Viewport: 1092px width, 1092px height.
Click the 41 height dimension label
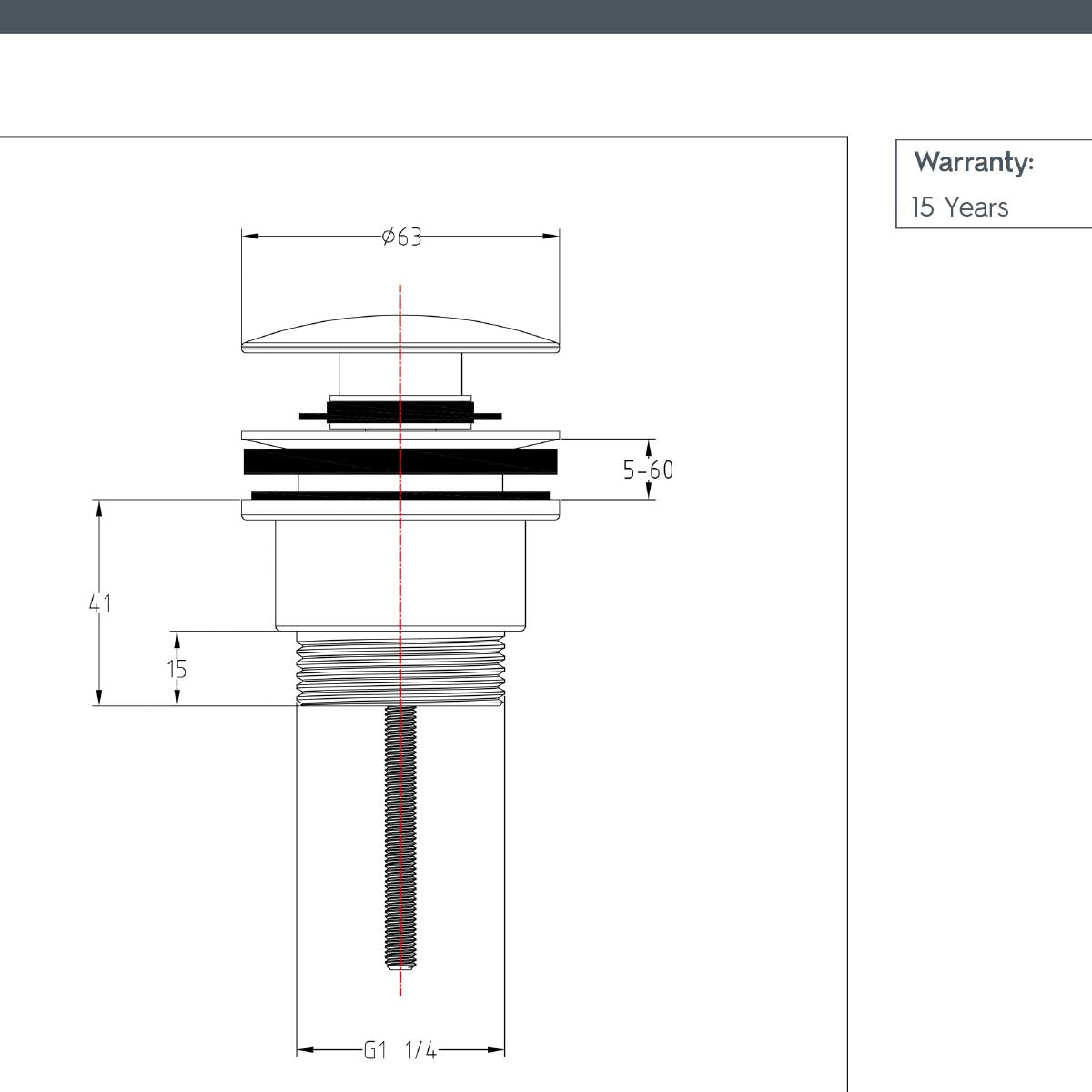click(x=100, y=602)
